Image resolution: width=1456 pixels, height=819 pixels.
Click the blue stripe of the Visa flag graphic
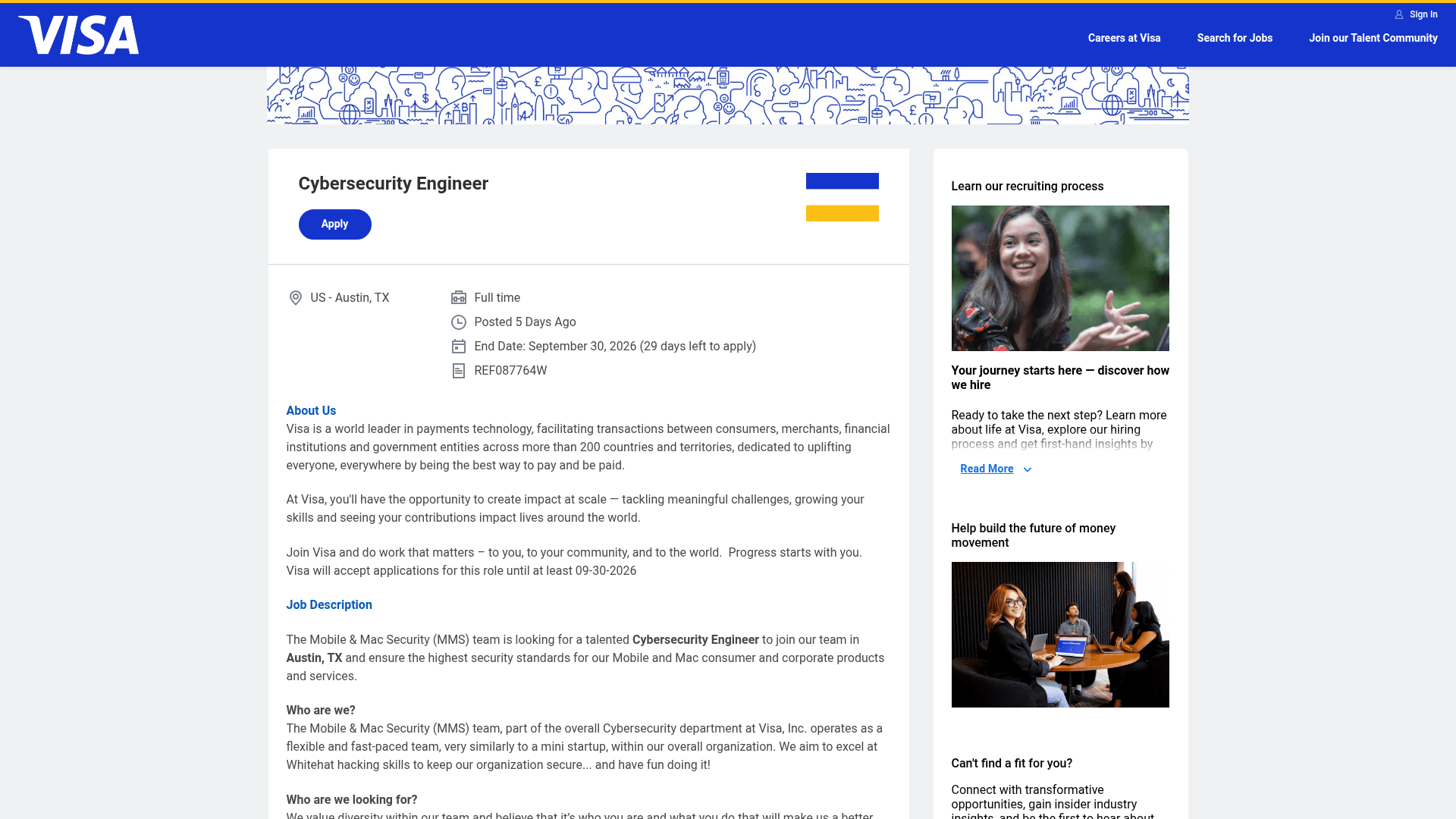[843, 181]
